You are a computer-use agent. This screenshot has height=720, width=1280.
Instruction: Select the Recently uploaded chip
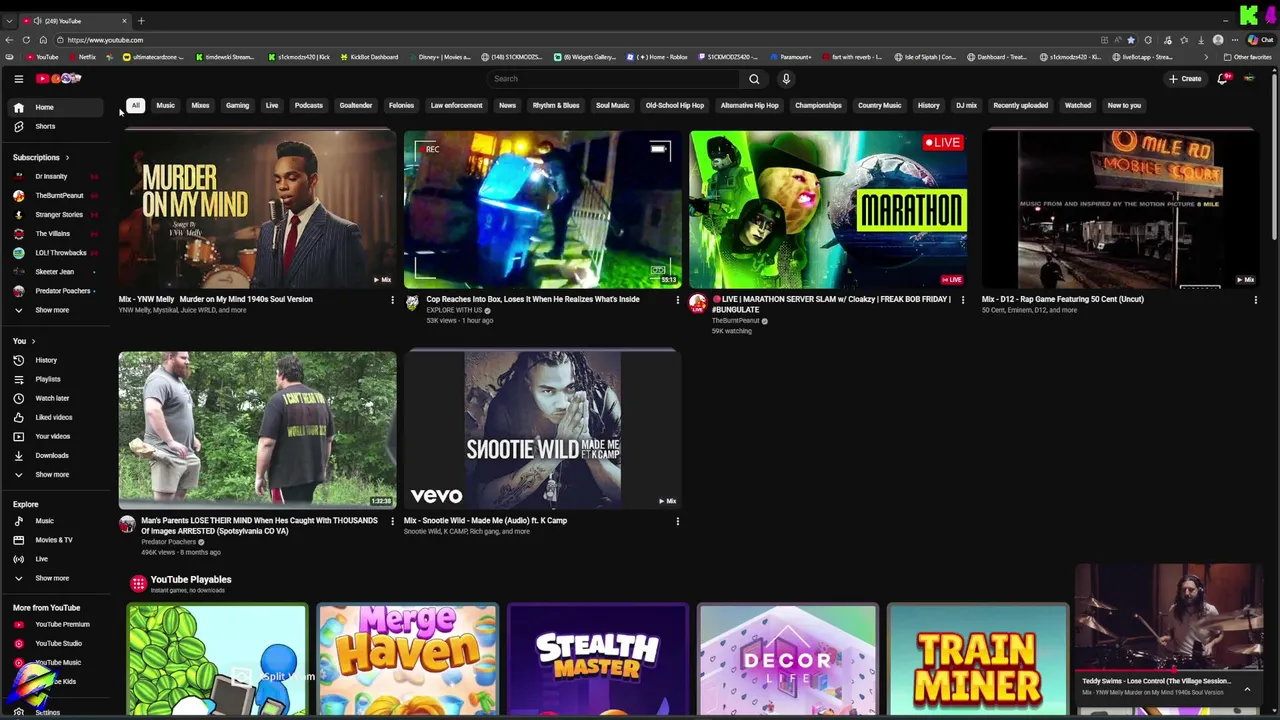click(1020, 105)
